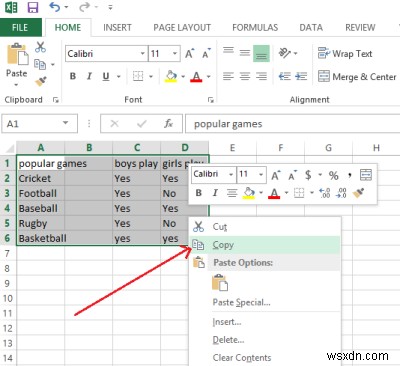Click the ribbon Copy icon
This screenshot has height=366, width=400.
pyautogui.click(x=40, y=64)
